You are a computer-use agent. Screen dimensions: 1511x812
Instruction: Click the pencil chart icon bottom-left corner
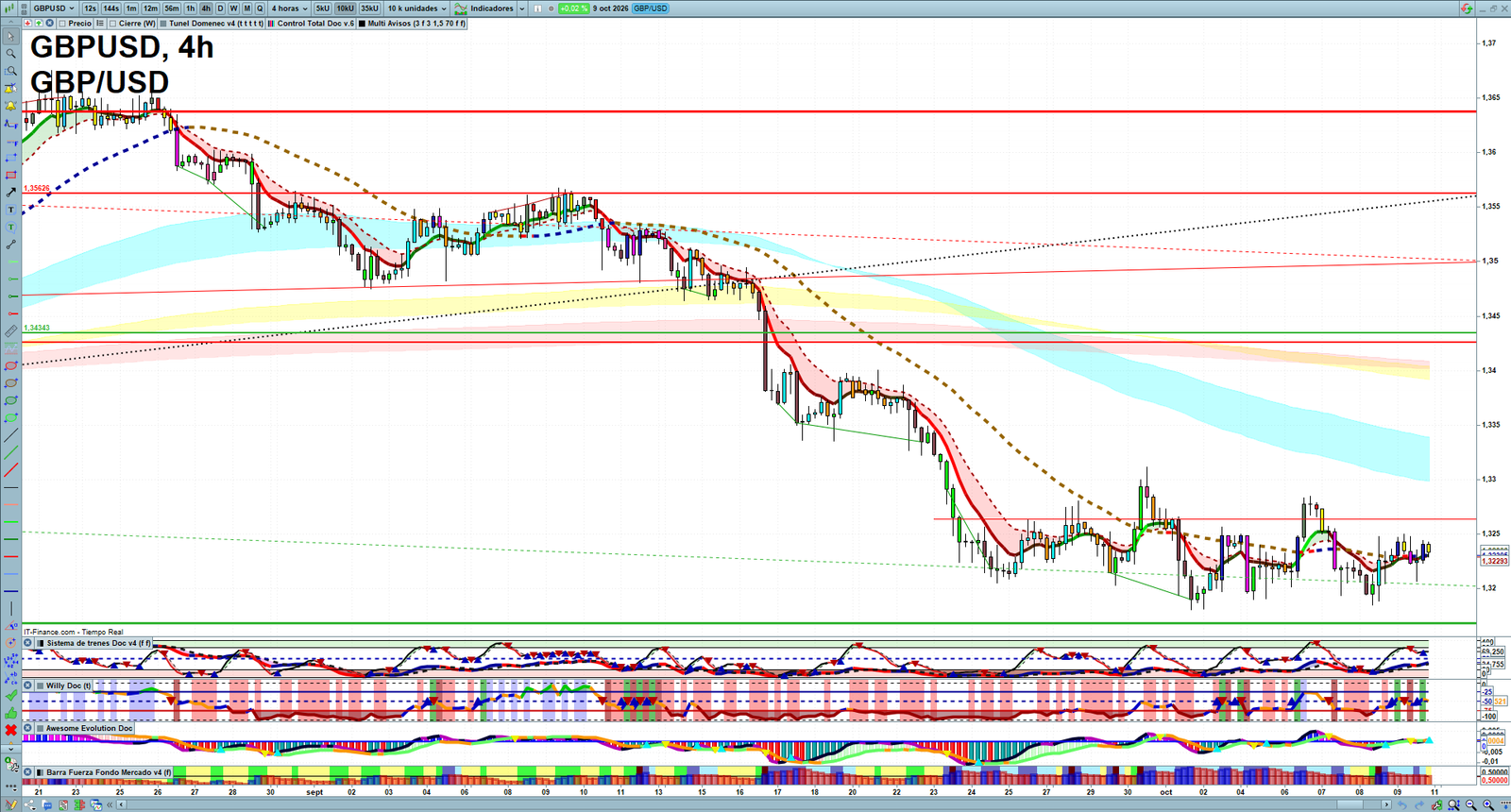(x=10, y=804)
